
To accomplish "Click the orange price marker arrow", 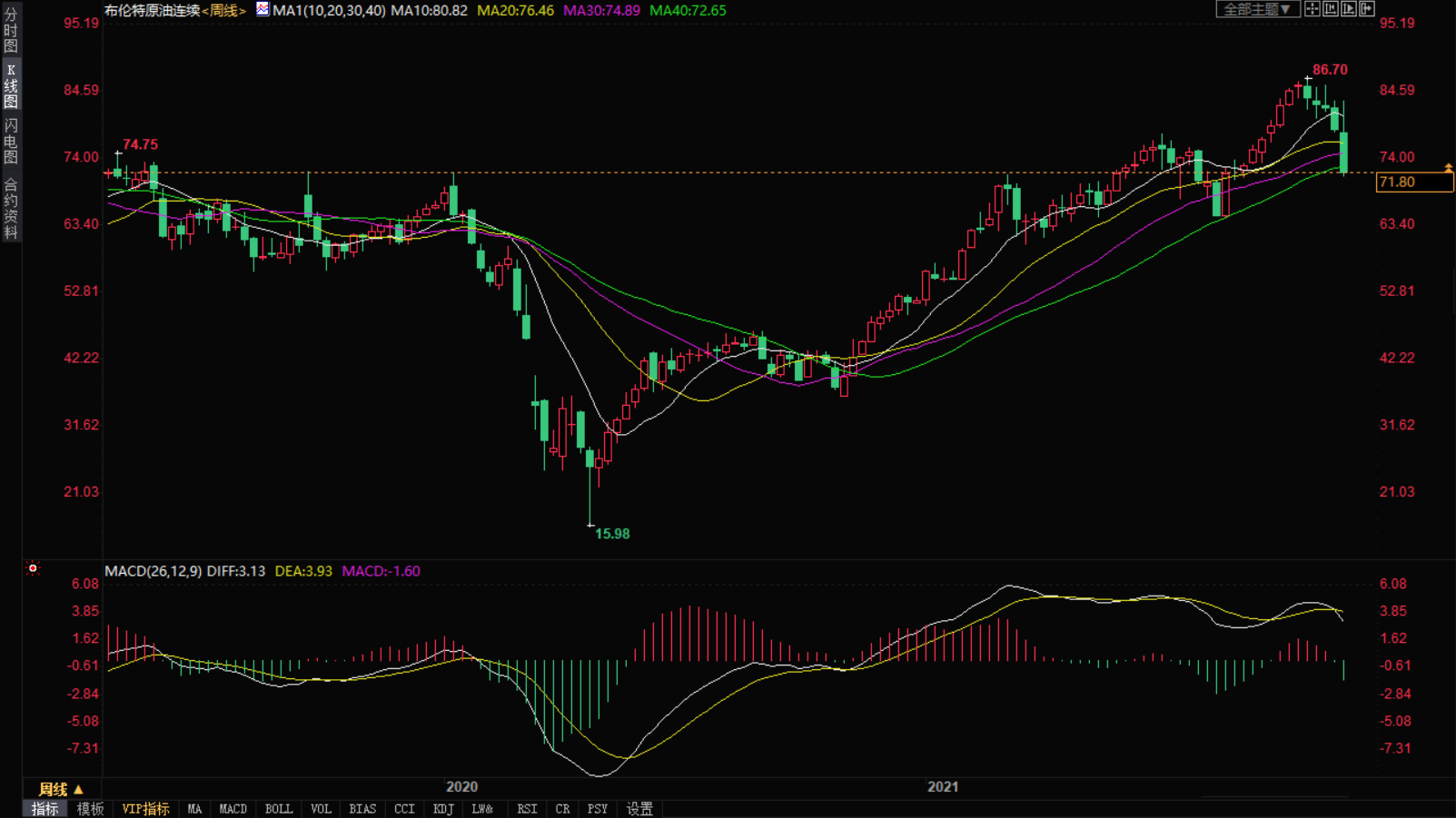I will click(1448, 168).
